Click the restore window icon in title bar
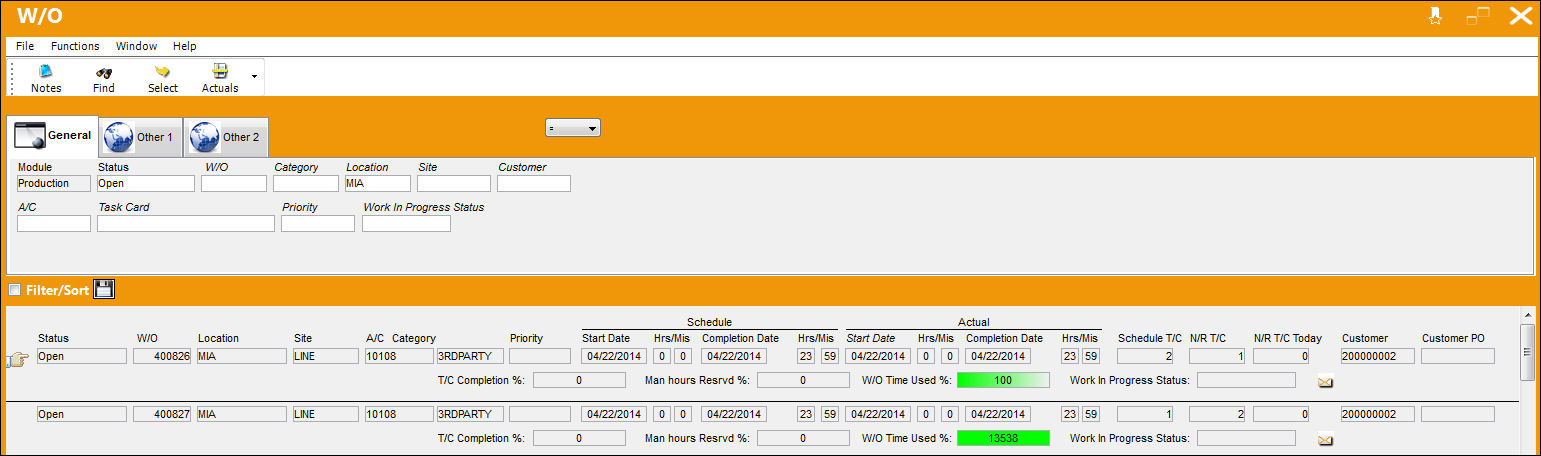1541x456 pixels. (1478, 16)
